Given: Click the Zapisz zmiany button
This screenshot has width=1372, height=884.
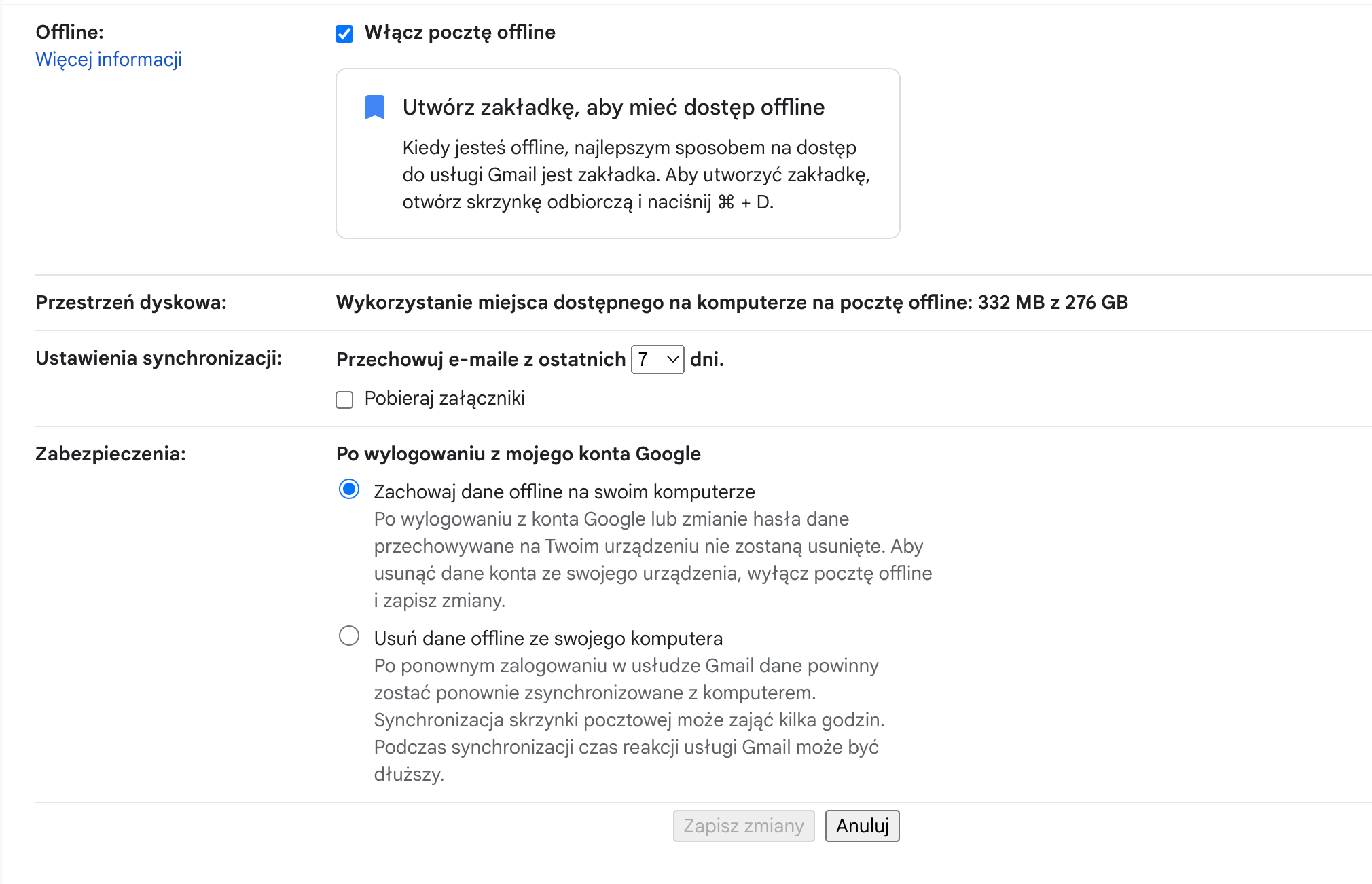Looking at the screenshot, I should point(744,826).
